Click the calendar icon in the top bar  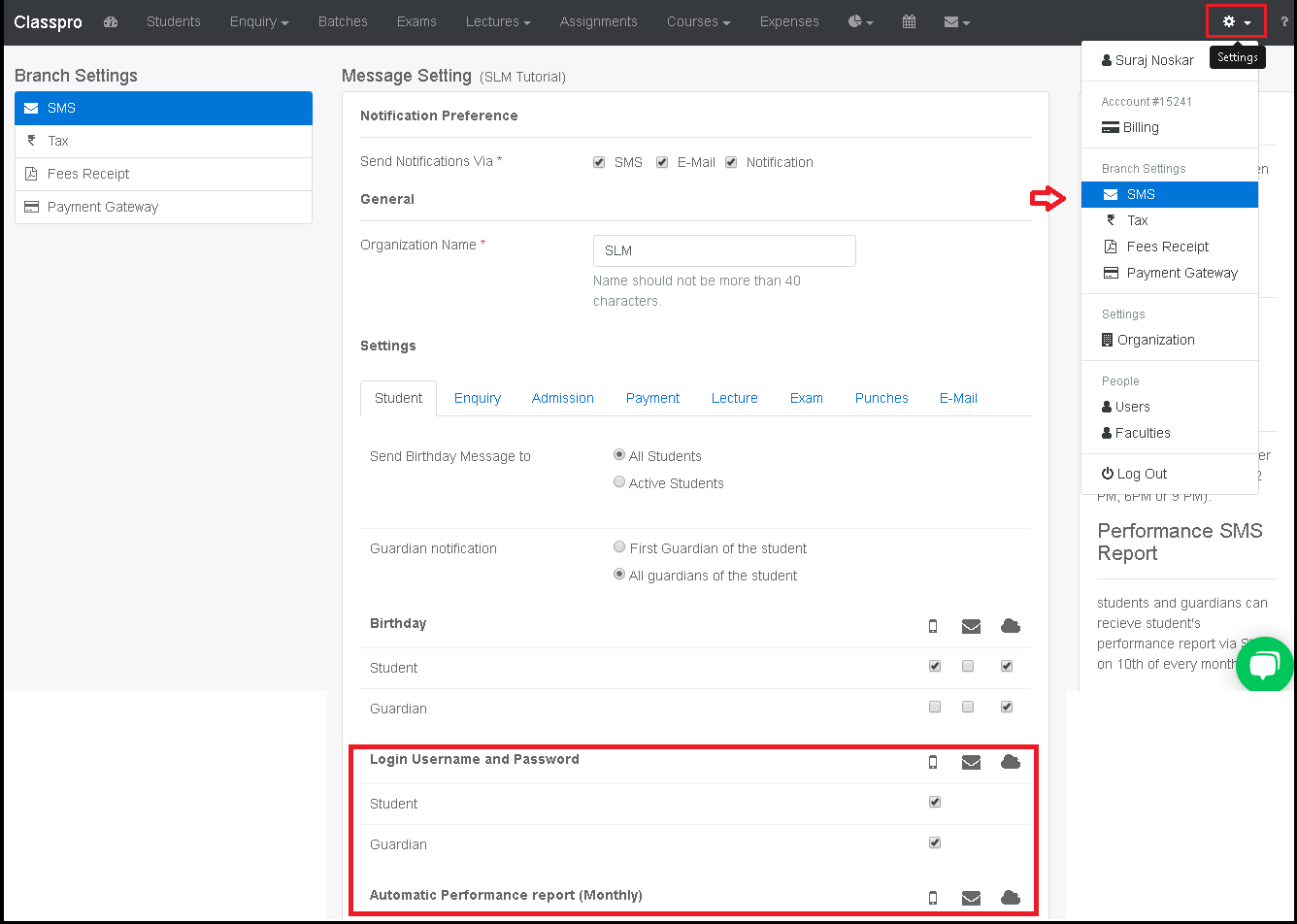[909, 21]
